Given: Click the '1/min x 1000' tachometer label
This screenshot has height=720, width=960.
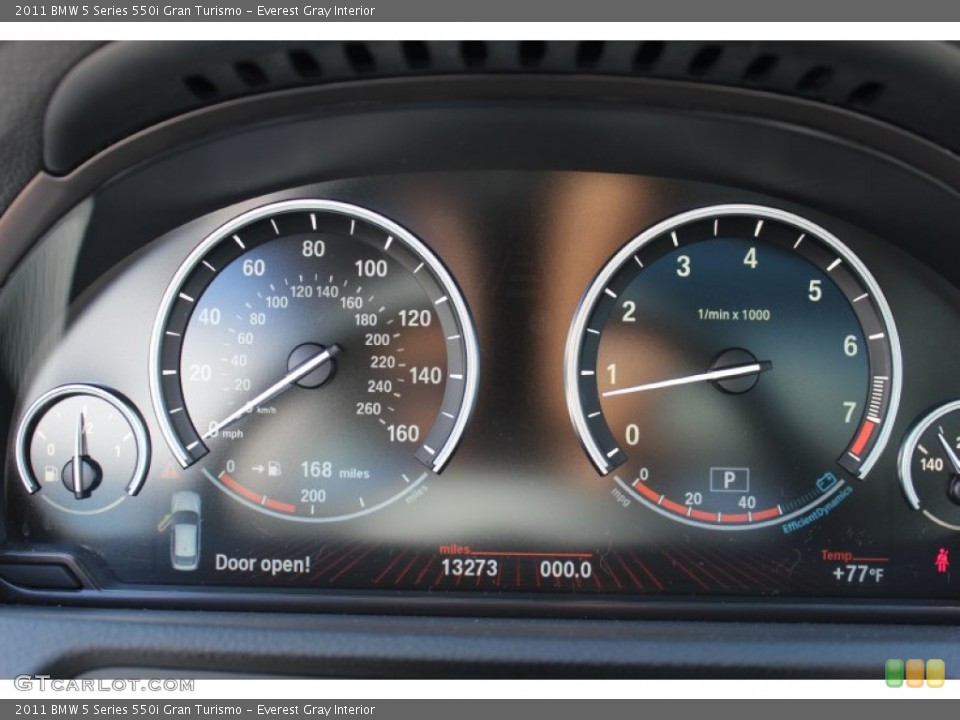Looking at the screenshot, I should click(x=734, y=315).
